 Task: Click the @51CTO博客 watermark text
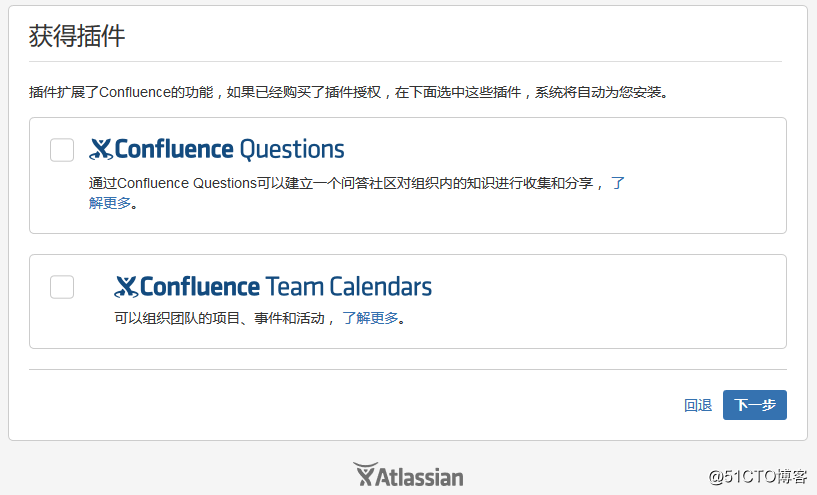(758, 476)
